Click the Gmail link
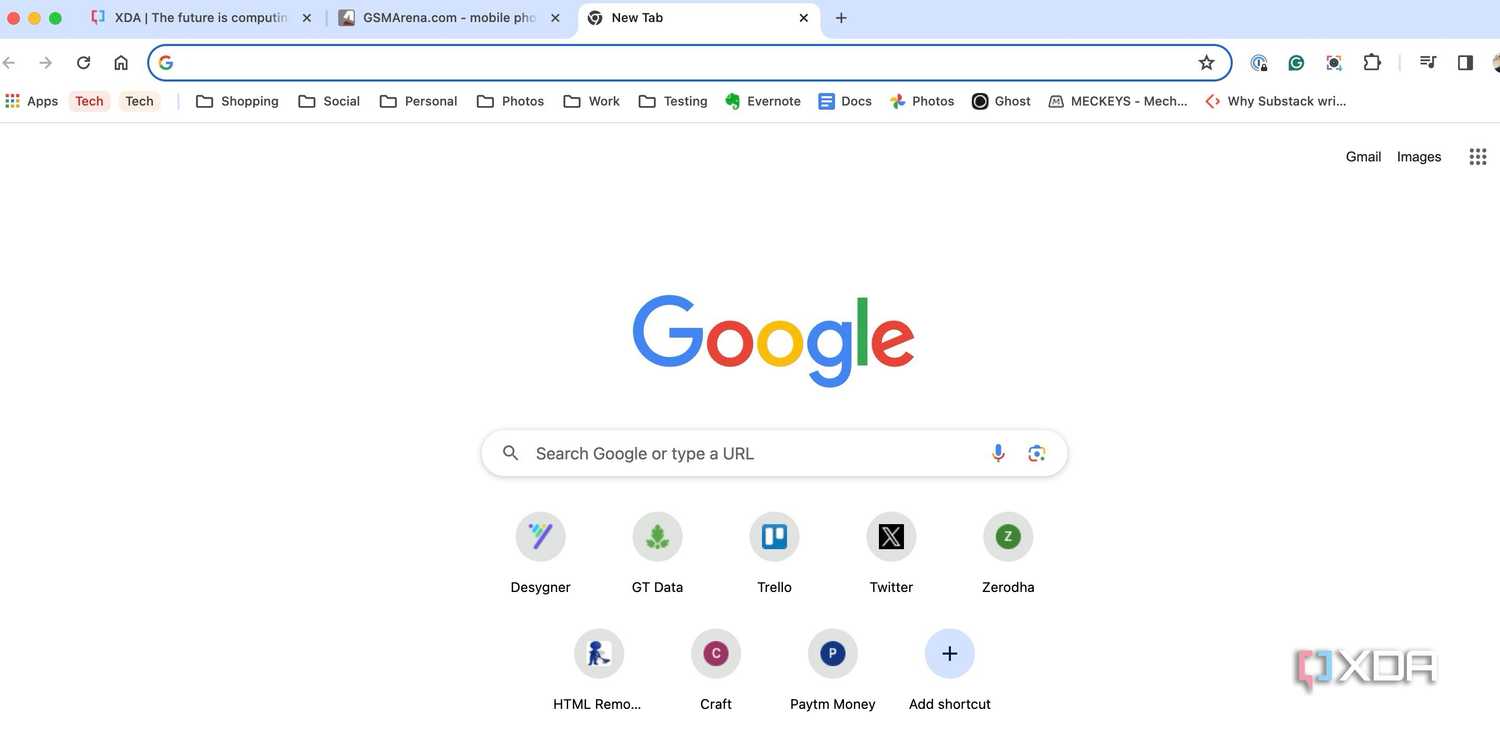This screenshot has width=1500, height=756. tap(1363, 157)
